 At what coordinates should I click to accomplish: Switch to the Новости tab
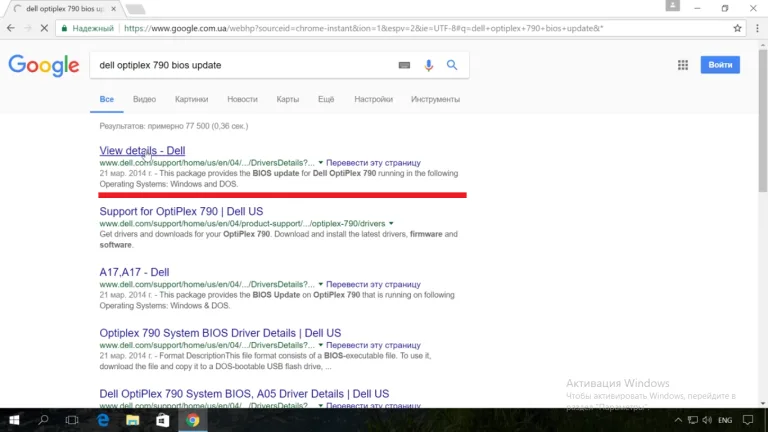coord(242,99)
